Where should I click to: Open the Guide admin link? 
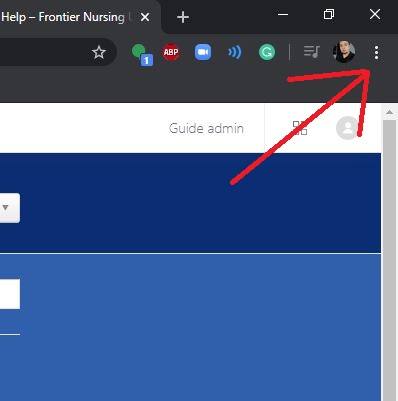click(206, 128)
